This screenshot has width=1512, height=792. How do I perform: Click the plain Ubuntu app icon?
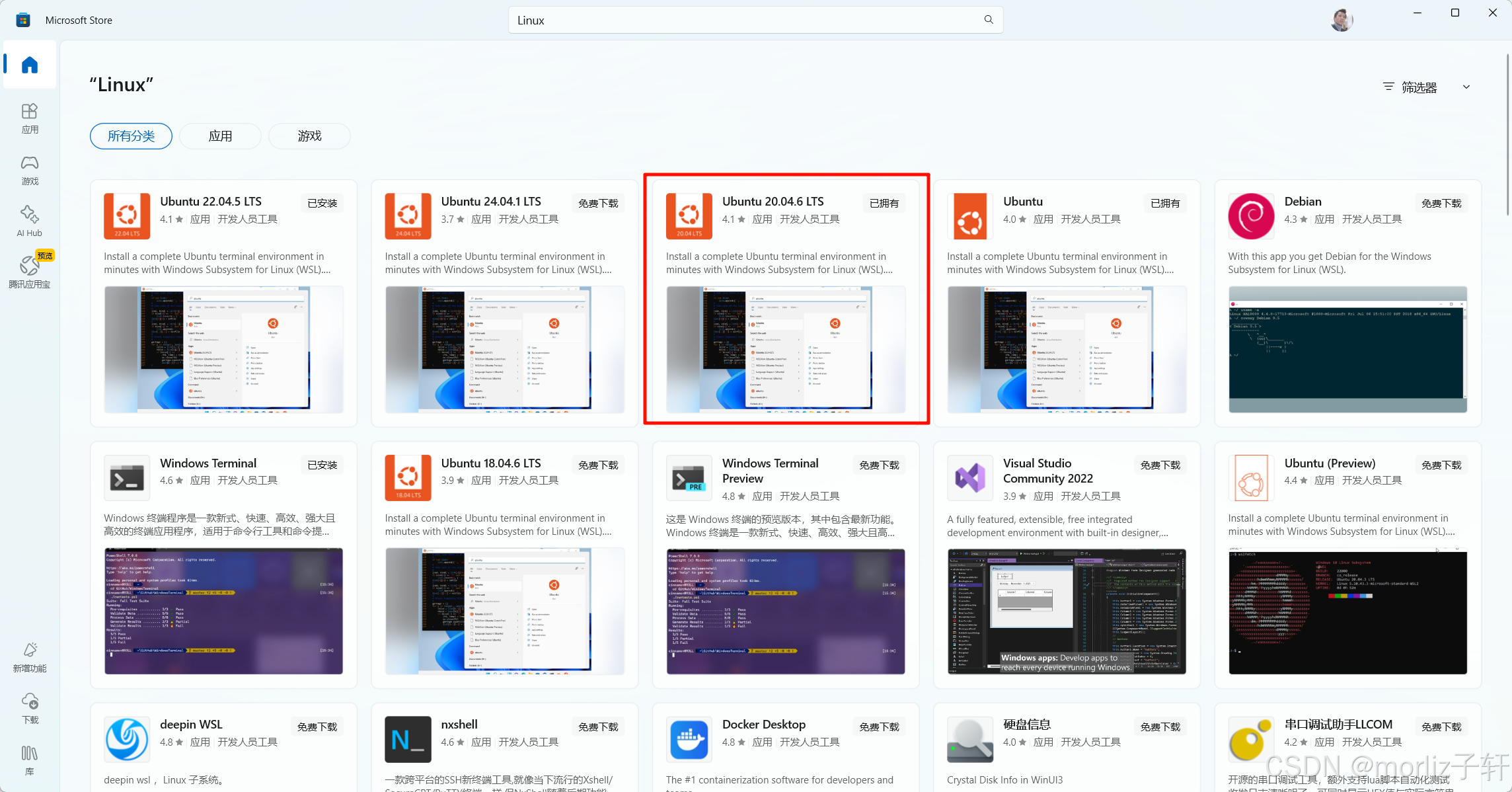pos(970,216)
